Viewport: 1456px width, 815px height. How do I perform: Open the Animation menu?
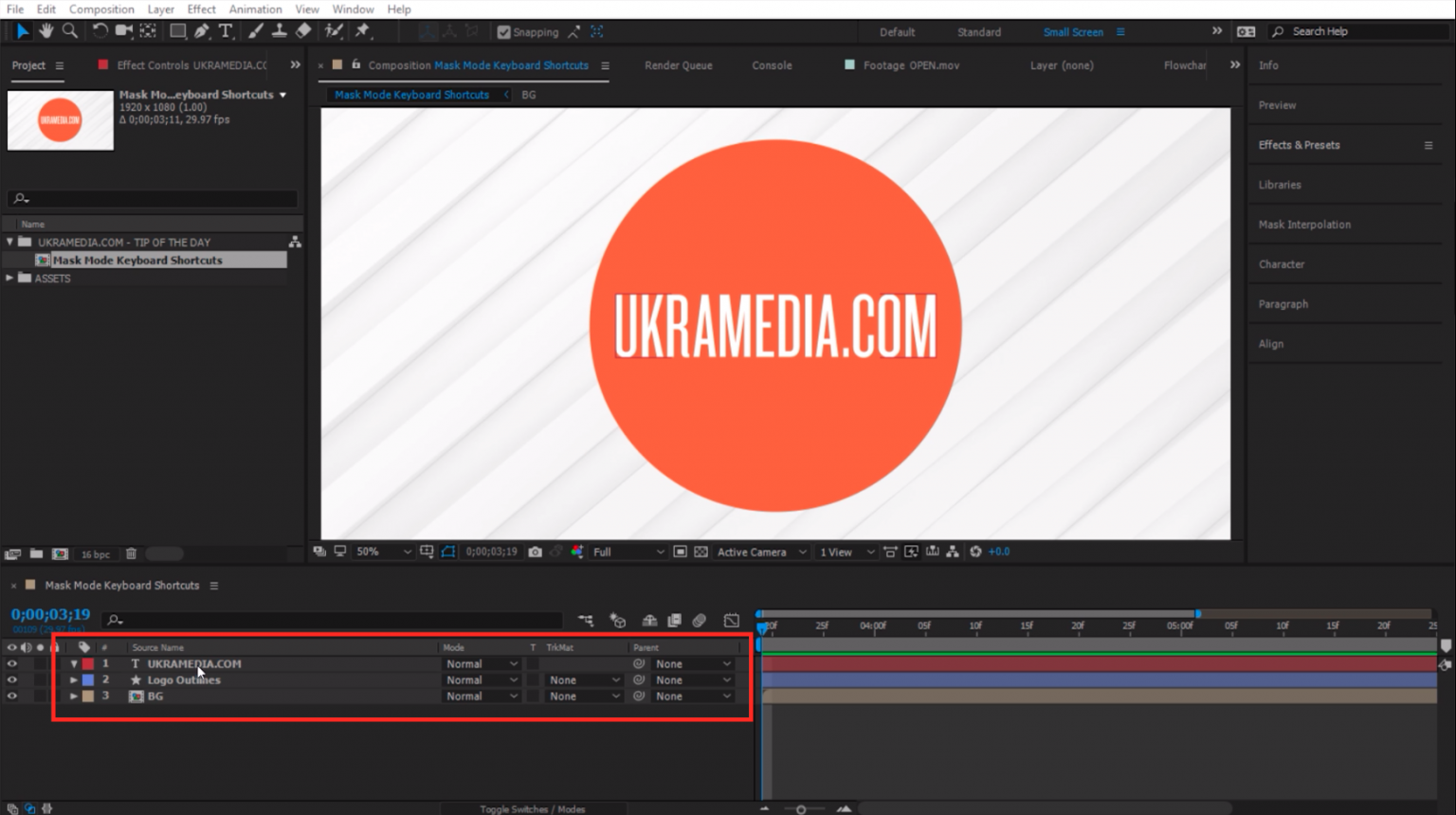tap(255, 9)
